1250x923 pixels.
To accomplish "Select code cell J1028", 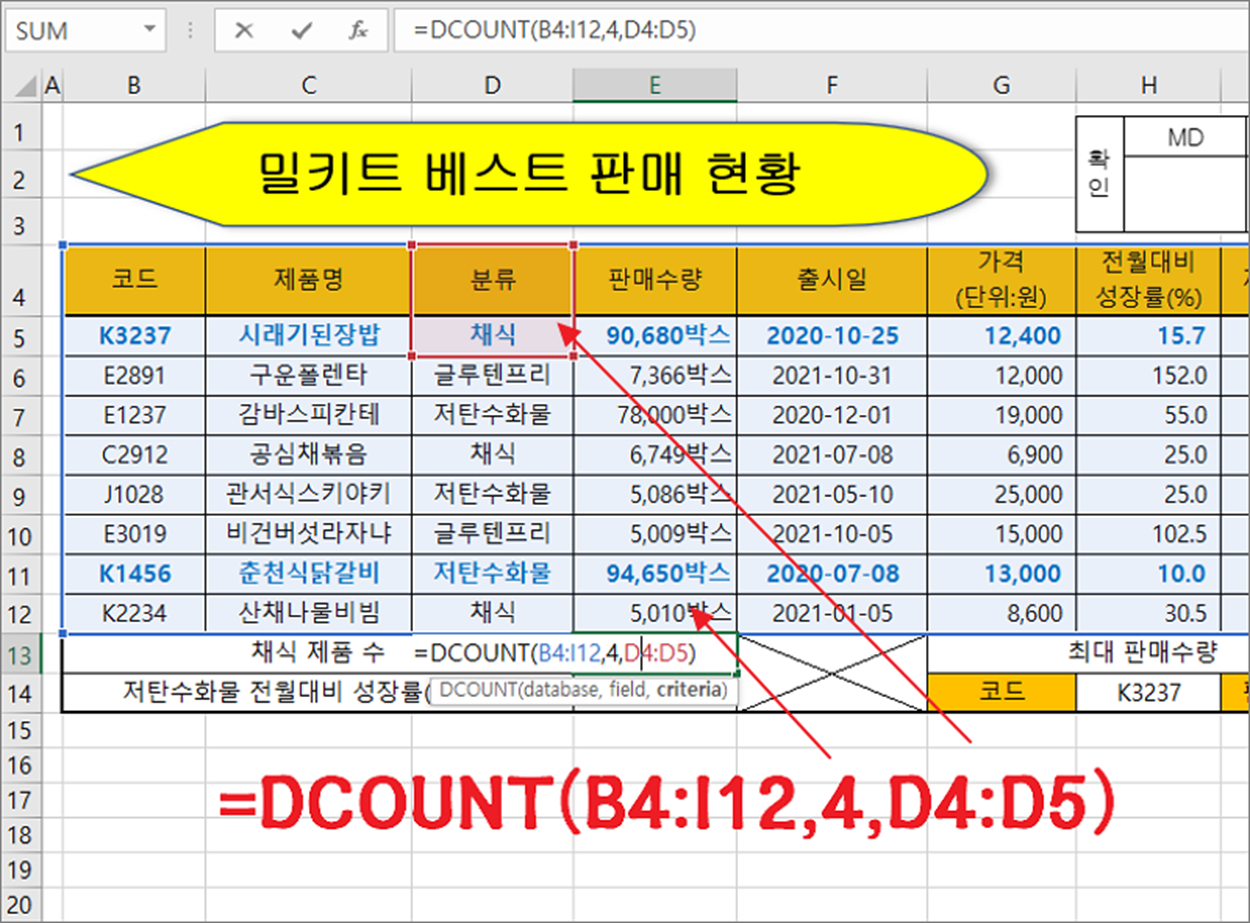I will pos(134,494).
